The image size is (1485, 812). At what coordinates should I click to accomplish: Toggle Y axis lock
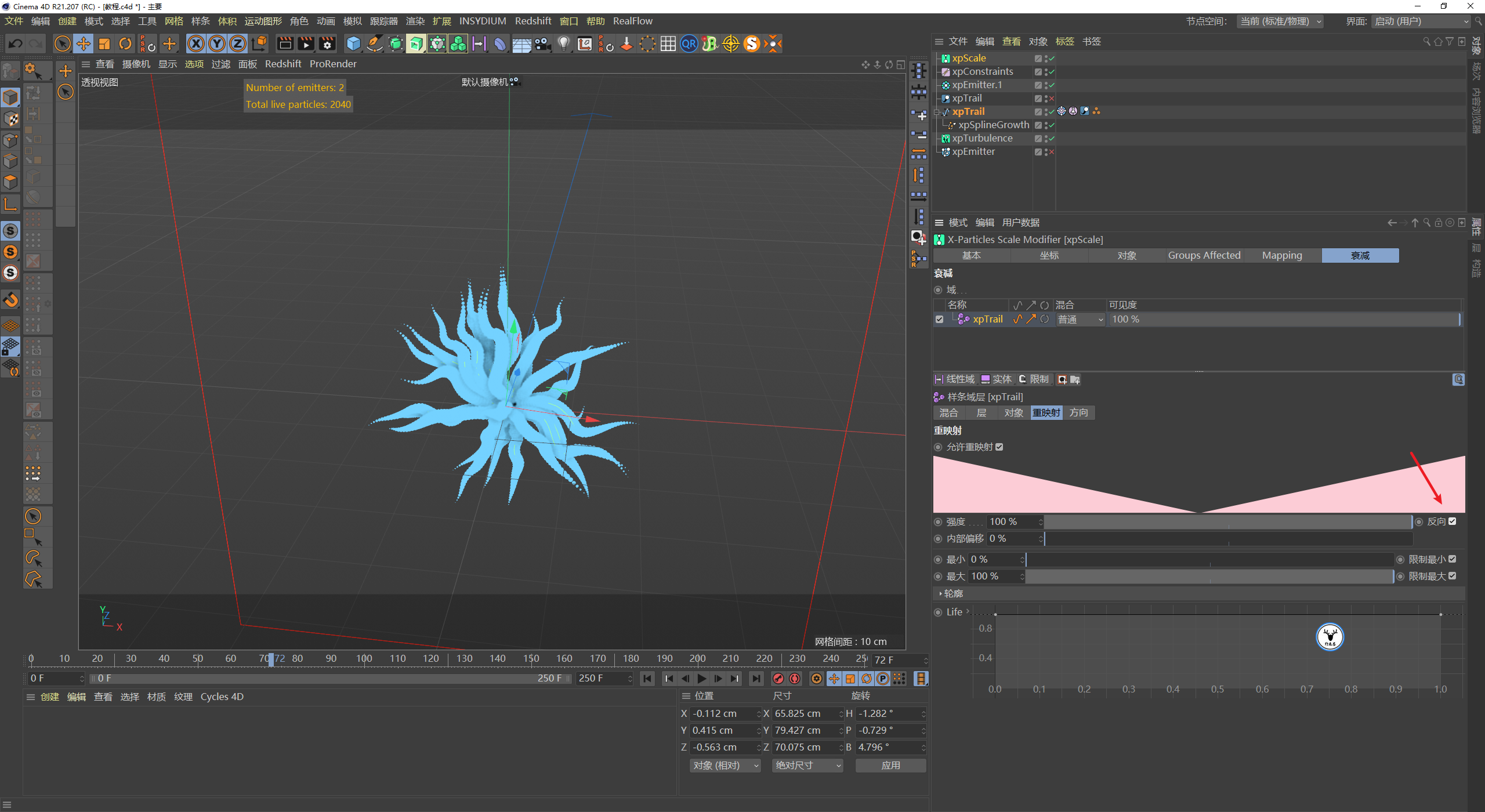tap(217, 43)
